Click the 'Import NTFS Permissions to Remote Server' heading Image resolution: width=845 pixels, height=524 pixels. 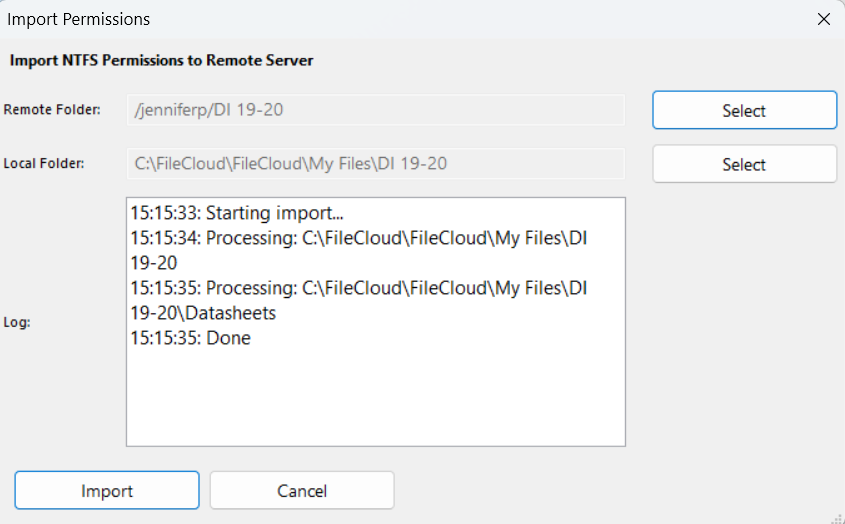click(x=161, y=60)
